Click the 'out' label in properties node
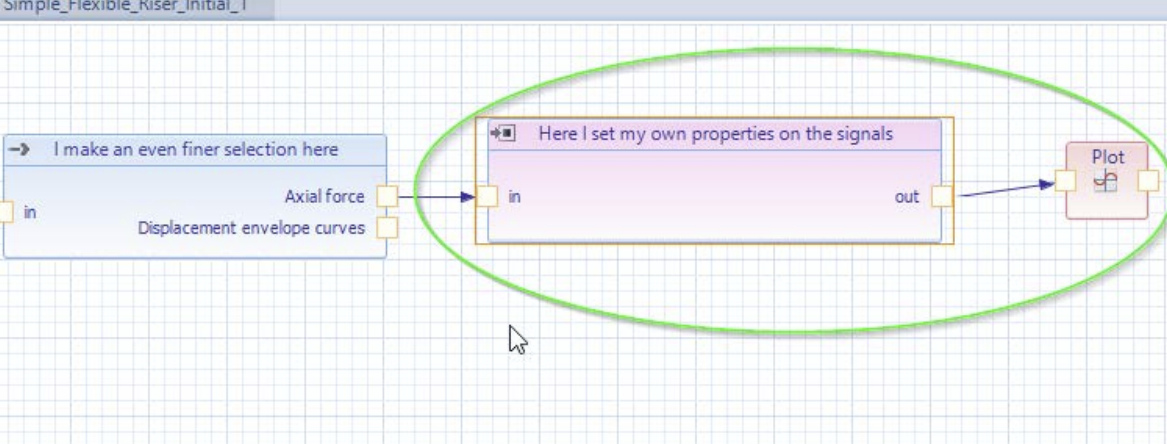 point(906,197)
